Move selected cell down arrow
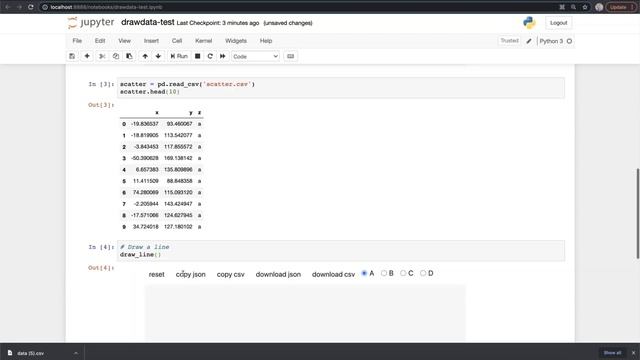This screenshot has width=640, height=360. click(158, 56)
